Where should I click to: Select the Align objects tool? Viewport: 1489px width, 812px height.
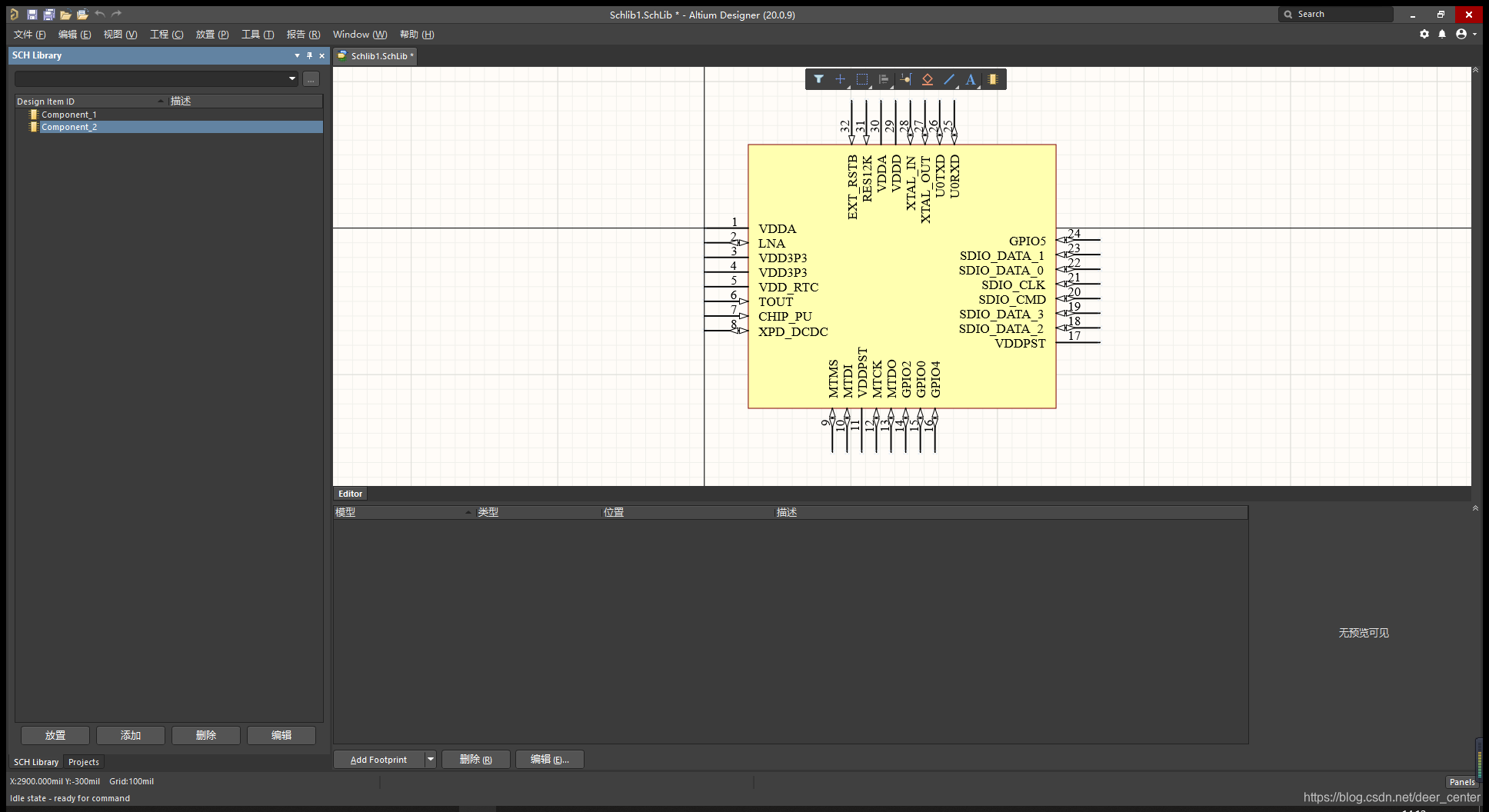[884, 79]
